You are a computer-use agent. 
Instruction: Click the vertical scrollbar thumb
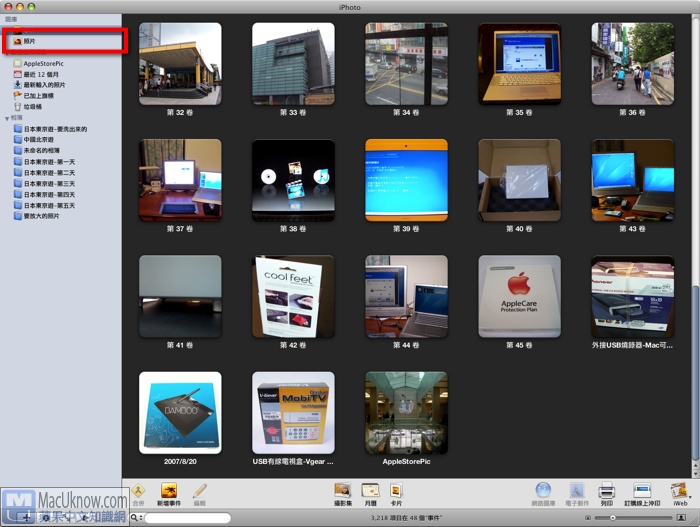point(696,373)
